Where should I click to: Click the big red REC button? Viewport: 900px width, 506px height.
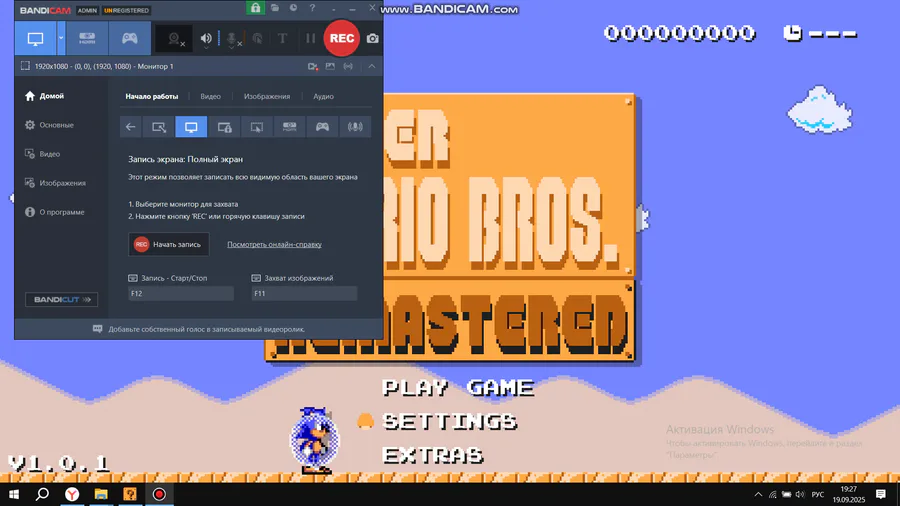coord(342,38)
